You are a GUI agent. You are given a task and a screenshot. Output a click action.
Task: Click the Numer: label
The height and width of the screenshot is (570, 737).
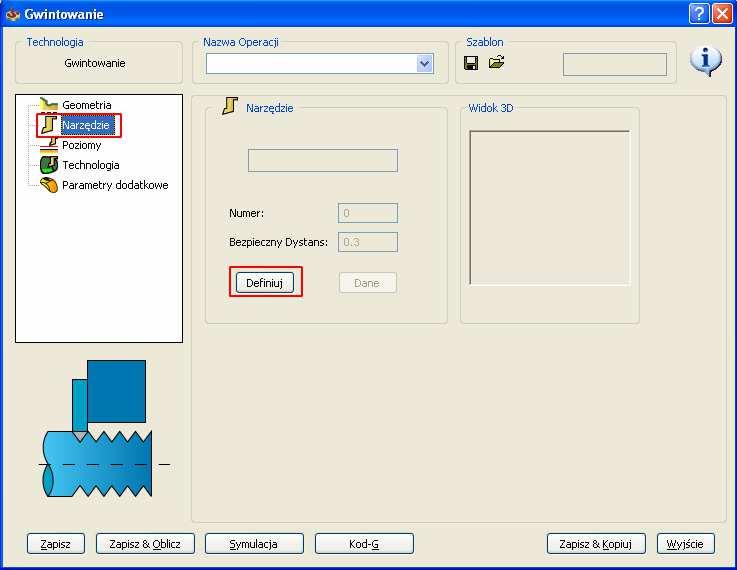(x=247, y=213)
